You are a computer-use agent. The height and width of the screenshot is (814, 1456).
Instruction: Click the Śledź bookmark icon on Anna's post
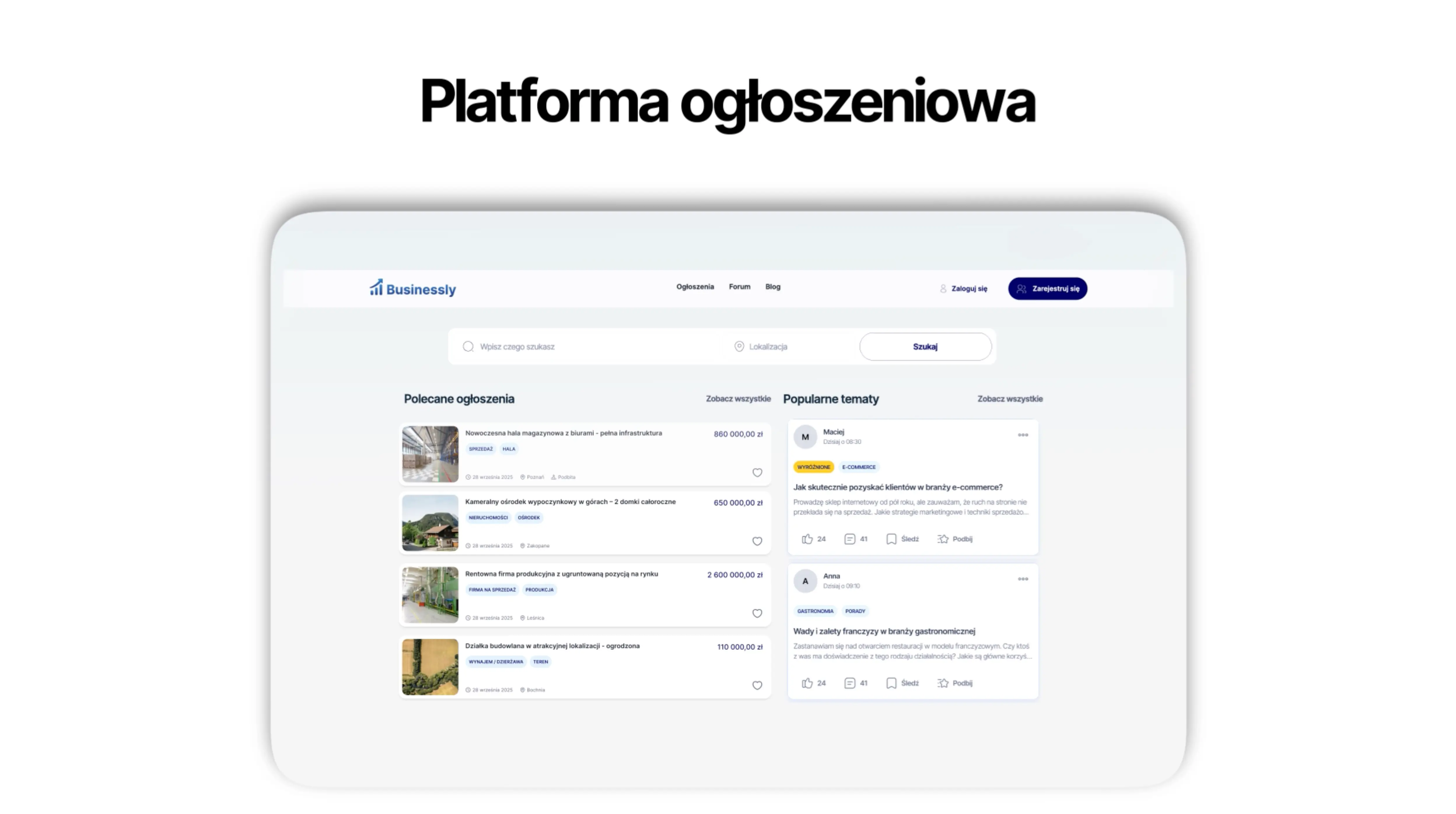[x=892, y=683]
